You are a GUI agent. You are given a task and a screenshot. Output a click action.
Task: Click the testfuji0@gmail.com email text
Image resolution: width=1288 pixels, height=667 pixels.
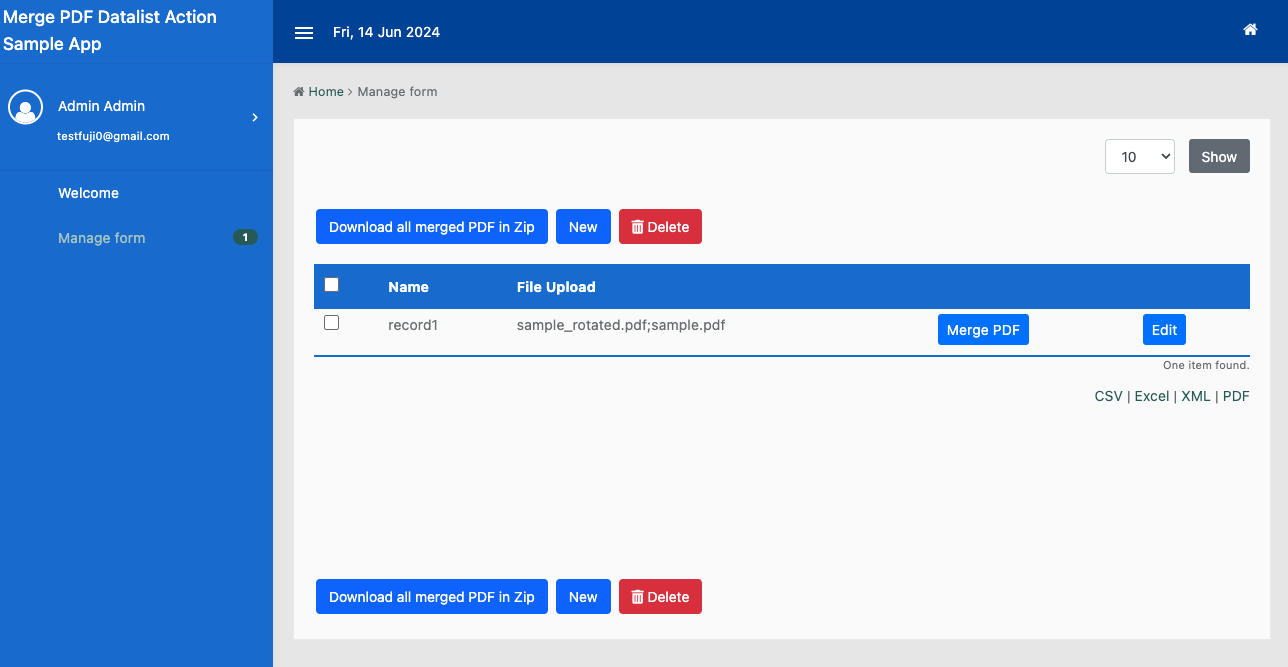coord(113,136)
